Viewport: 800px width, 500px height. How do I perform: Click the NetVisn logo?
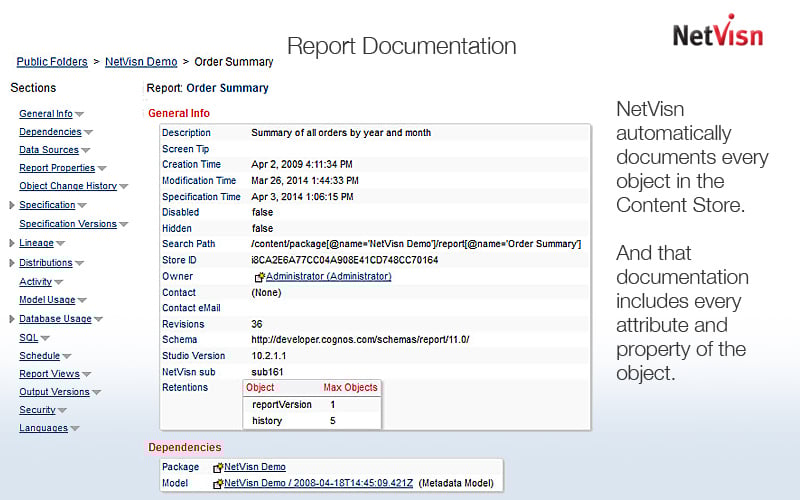717,33
